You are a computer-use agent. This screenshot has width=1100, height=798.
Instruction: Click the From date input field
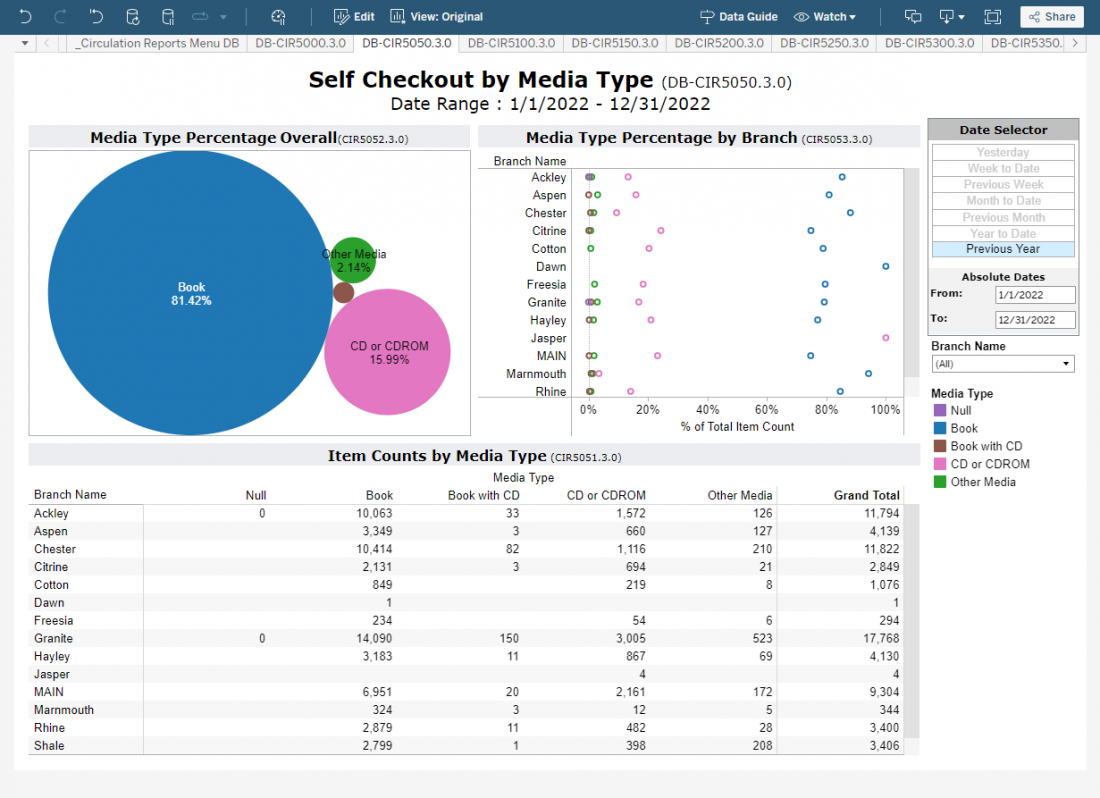[1035, 295]
